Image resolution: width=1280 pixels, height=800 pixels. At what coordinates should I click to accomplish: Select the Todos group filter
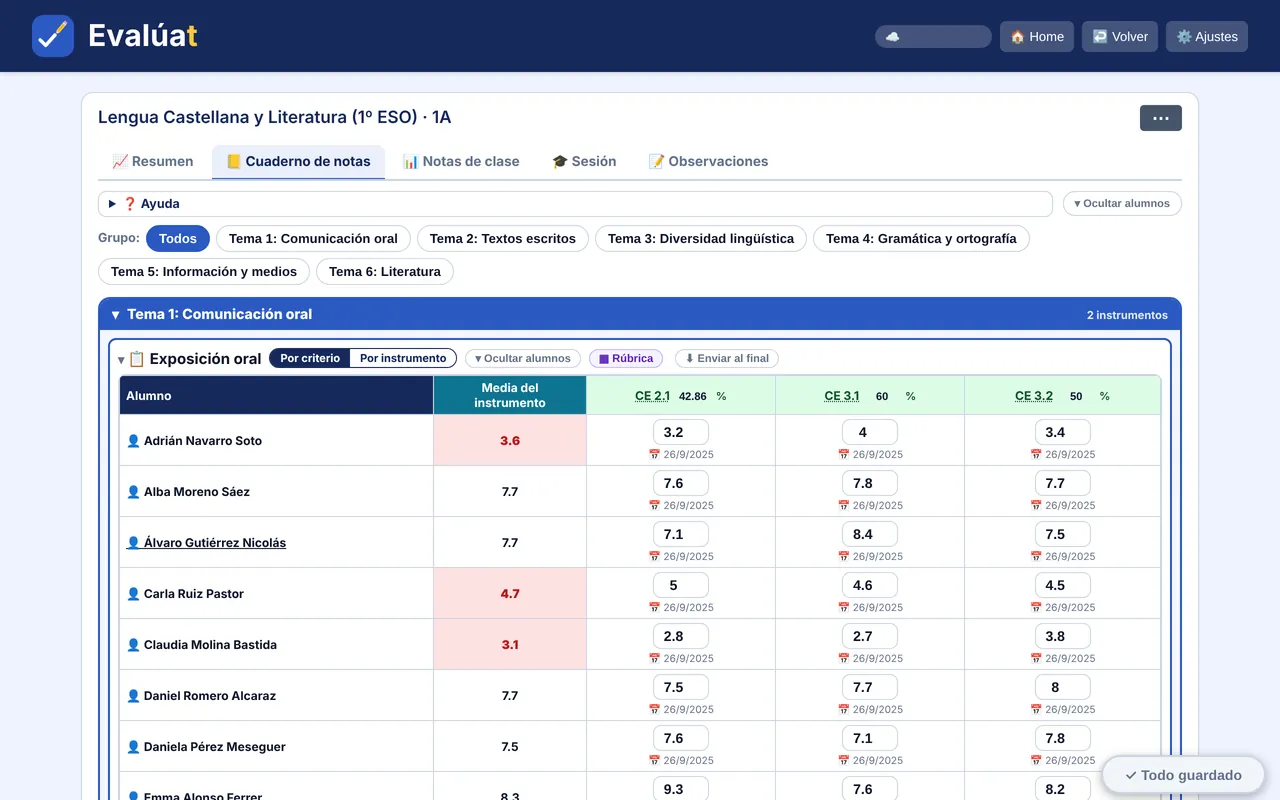pos(178,239)
